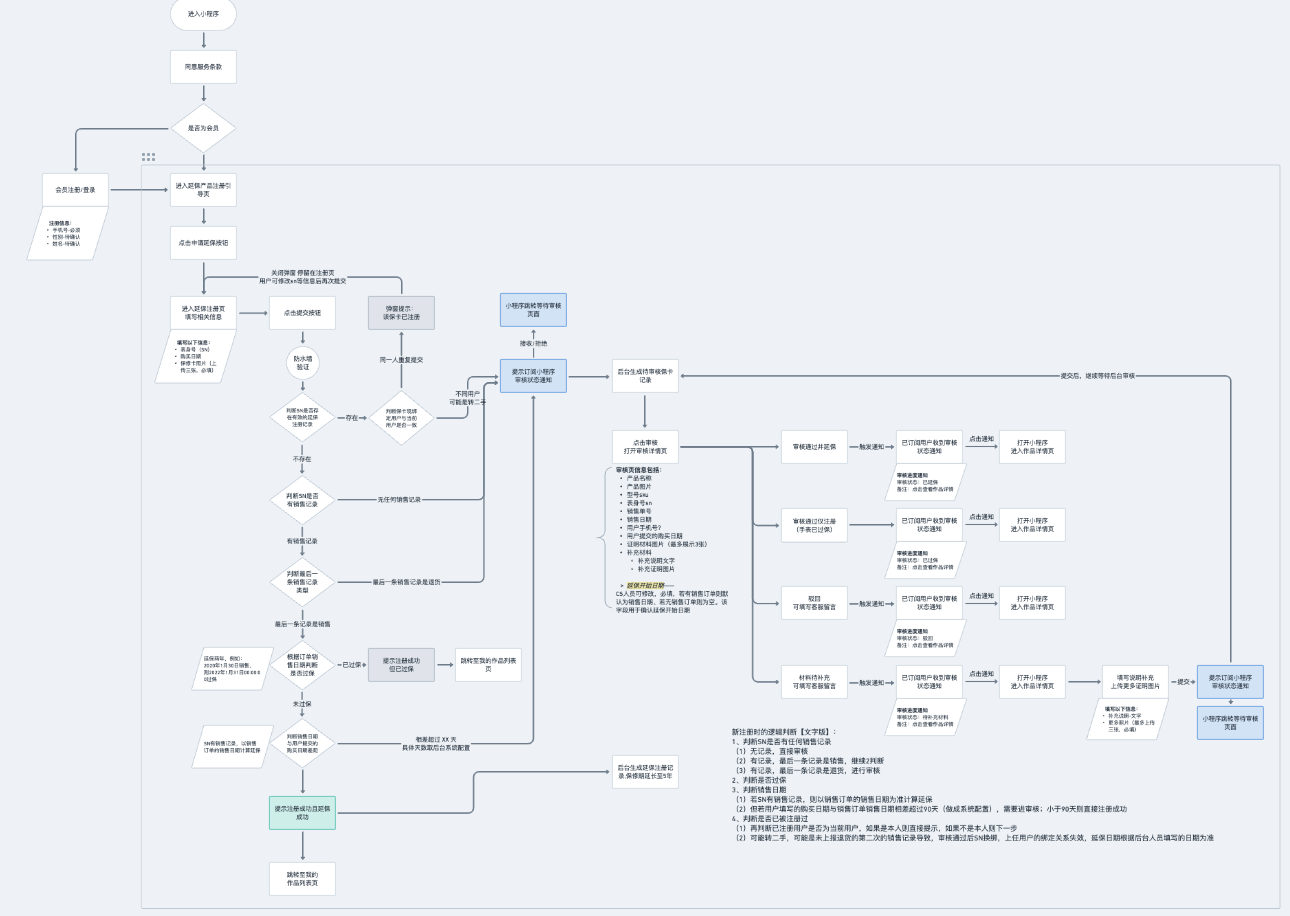Select the 同意服务条款 box
Image resolution: width=1290 pixels, height=916 pixels.
click(204, 67)
